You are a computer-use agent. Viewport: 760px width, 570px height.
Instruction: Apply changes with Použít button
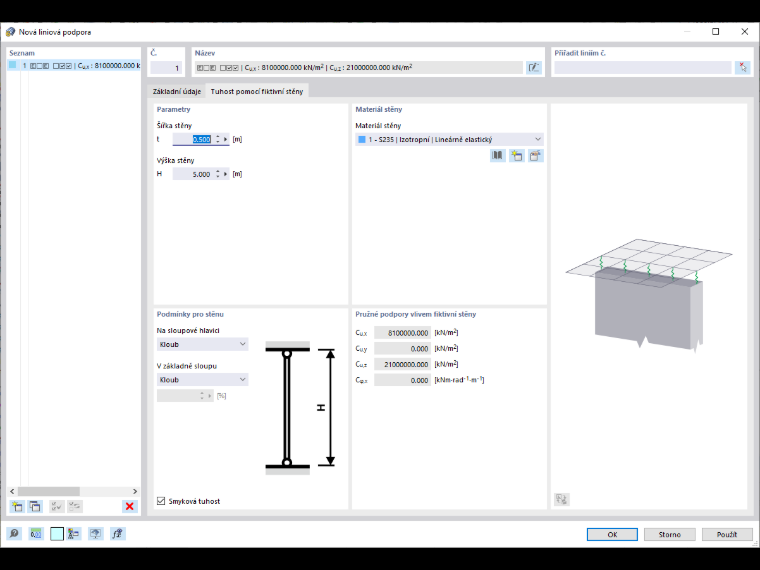point(727,534)
